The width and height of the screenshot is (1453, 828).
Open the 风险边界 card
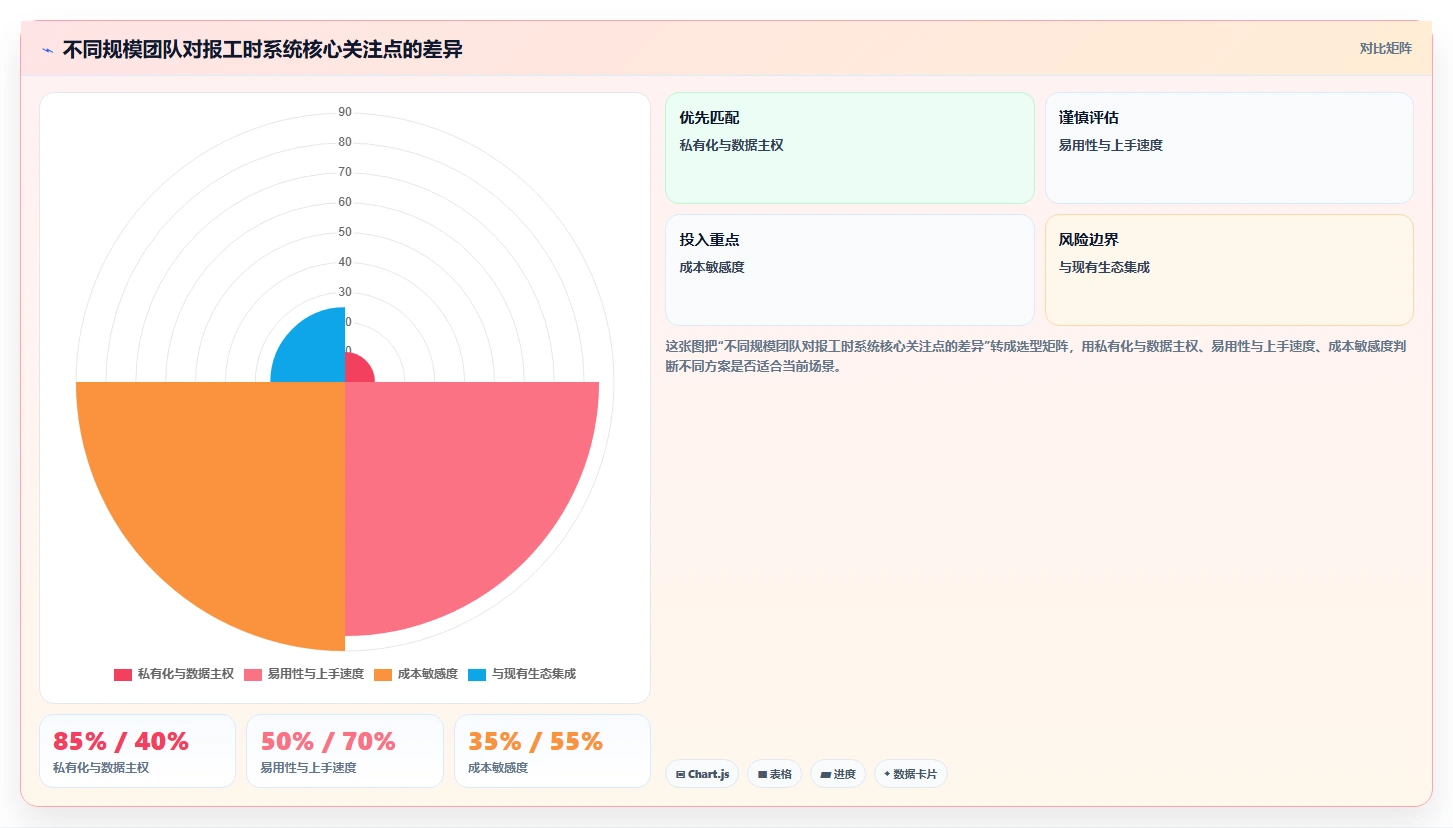(1229, 270)
